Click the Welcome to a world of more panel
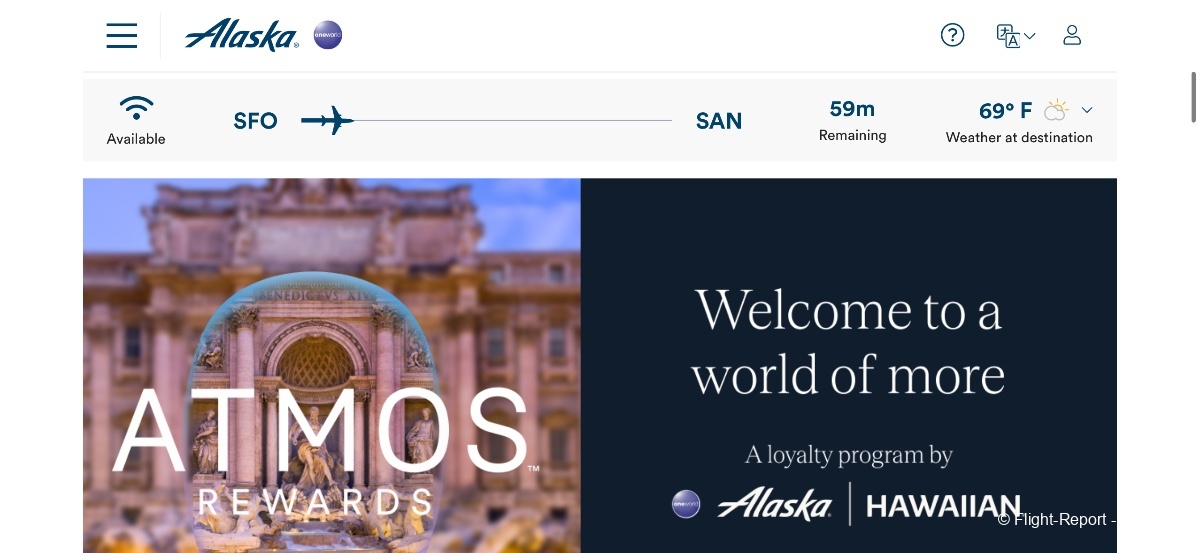Viewport: 1200px width, 553px height. click(x=849, y=366)
